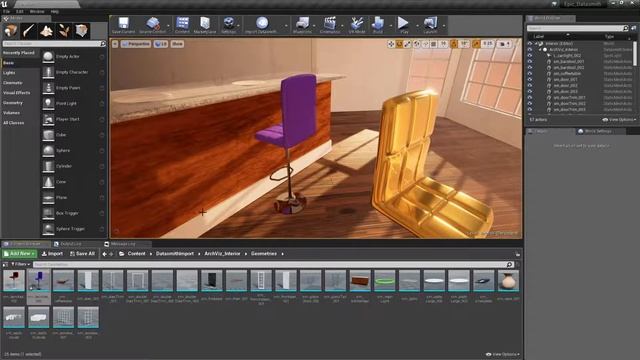Open the viewport options dropdown arrow
Screen dimensions: 640x360
pyautogui.click(x=115, y=44)
